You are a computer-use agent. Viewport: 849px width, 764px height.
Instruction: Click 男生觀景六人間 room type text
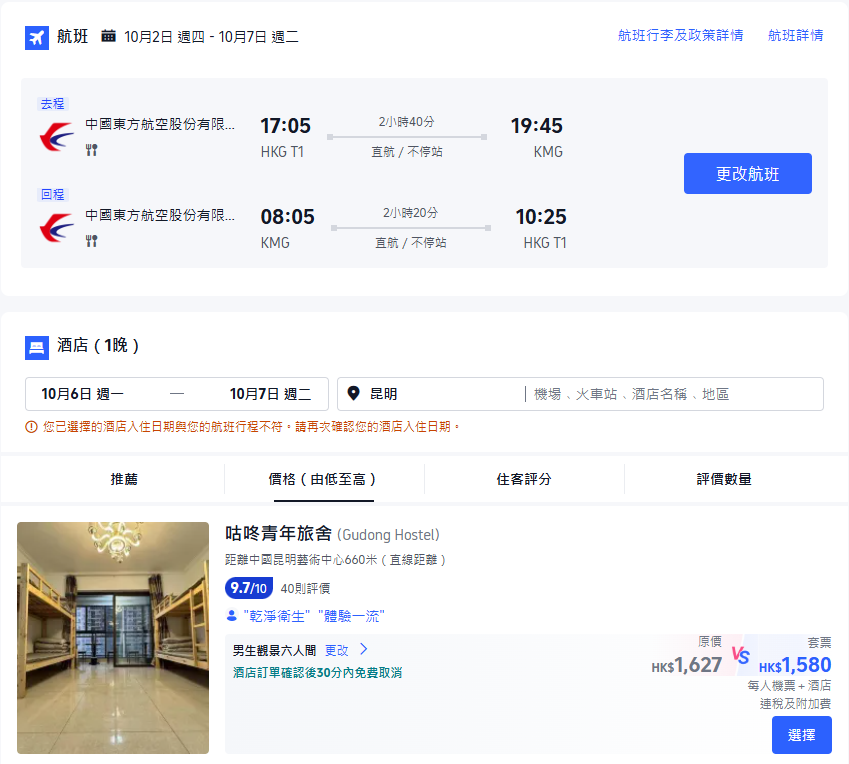click(x=275, y=650)
